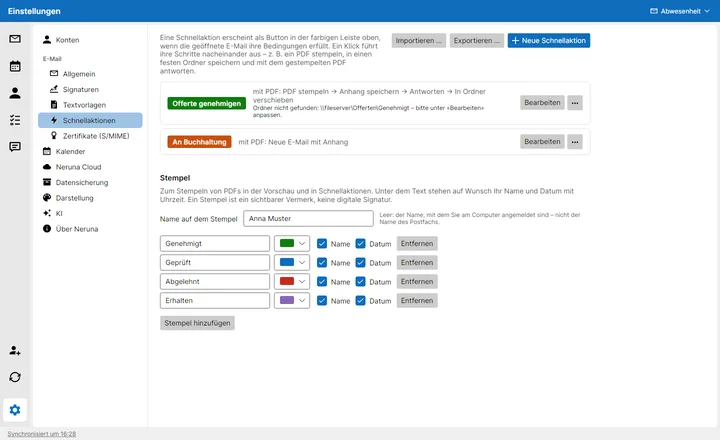Remove the Erhalten stamp via Entfernen

pyautogui.click(x=417, y=300)
